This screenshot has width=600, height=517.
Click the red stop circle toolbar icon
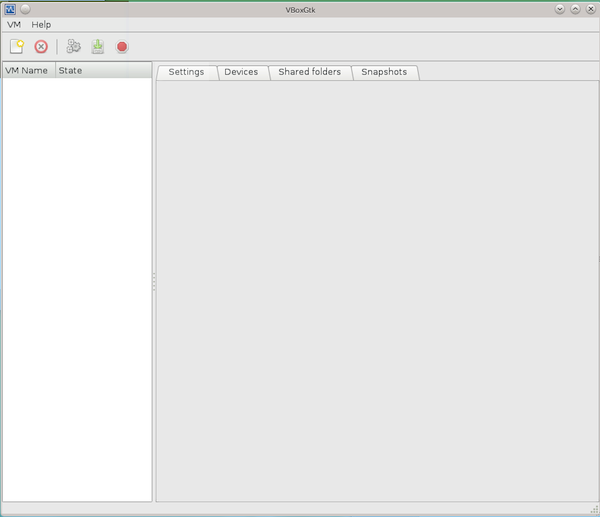pos(122,47)
